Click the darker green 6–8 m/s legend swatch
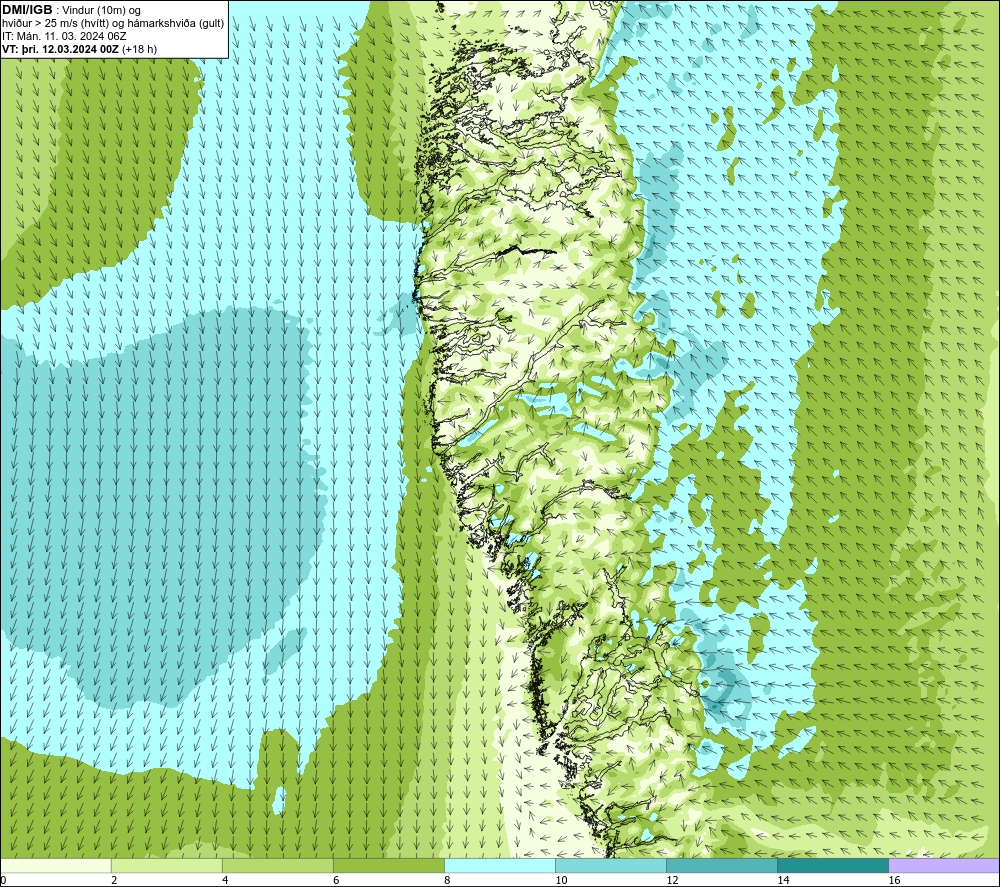The width and height of the screenshot is (1000, 887). 389,865
